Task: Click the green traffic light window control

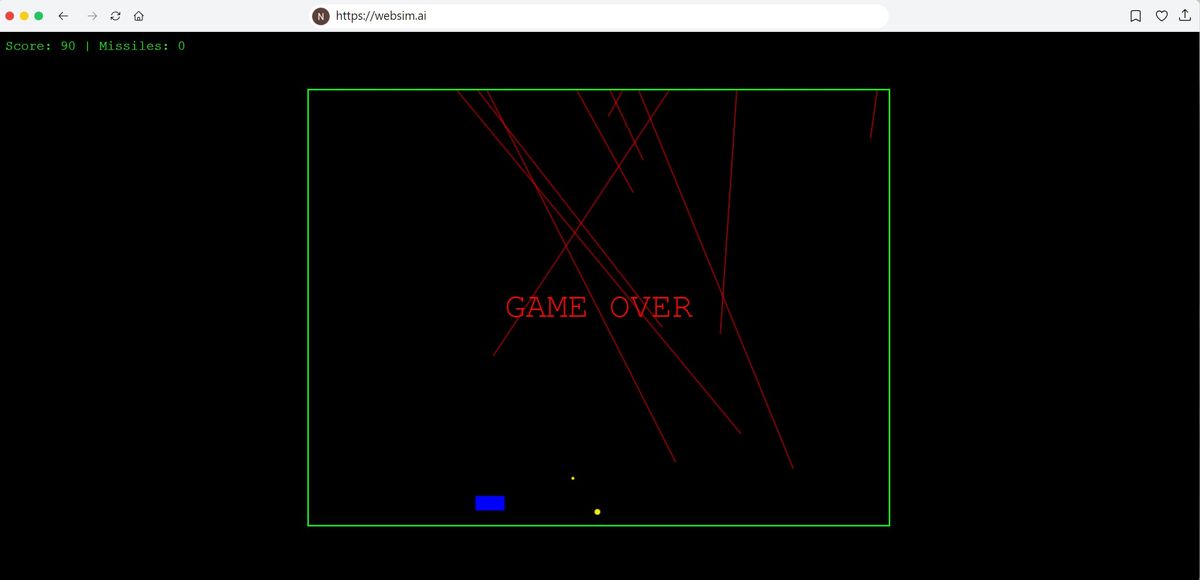Action: (39, 16)
